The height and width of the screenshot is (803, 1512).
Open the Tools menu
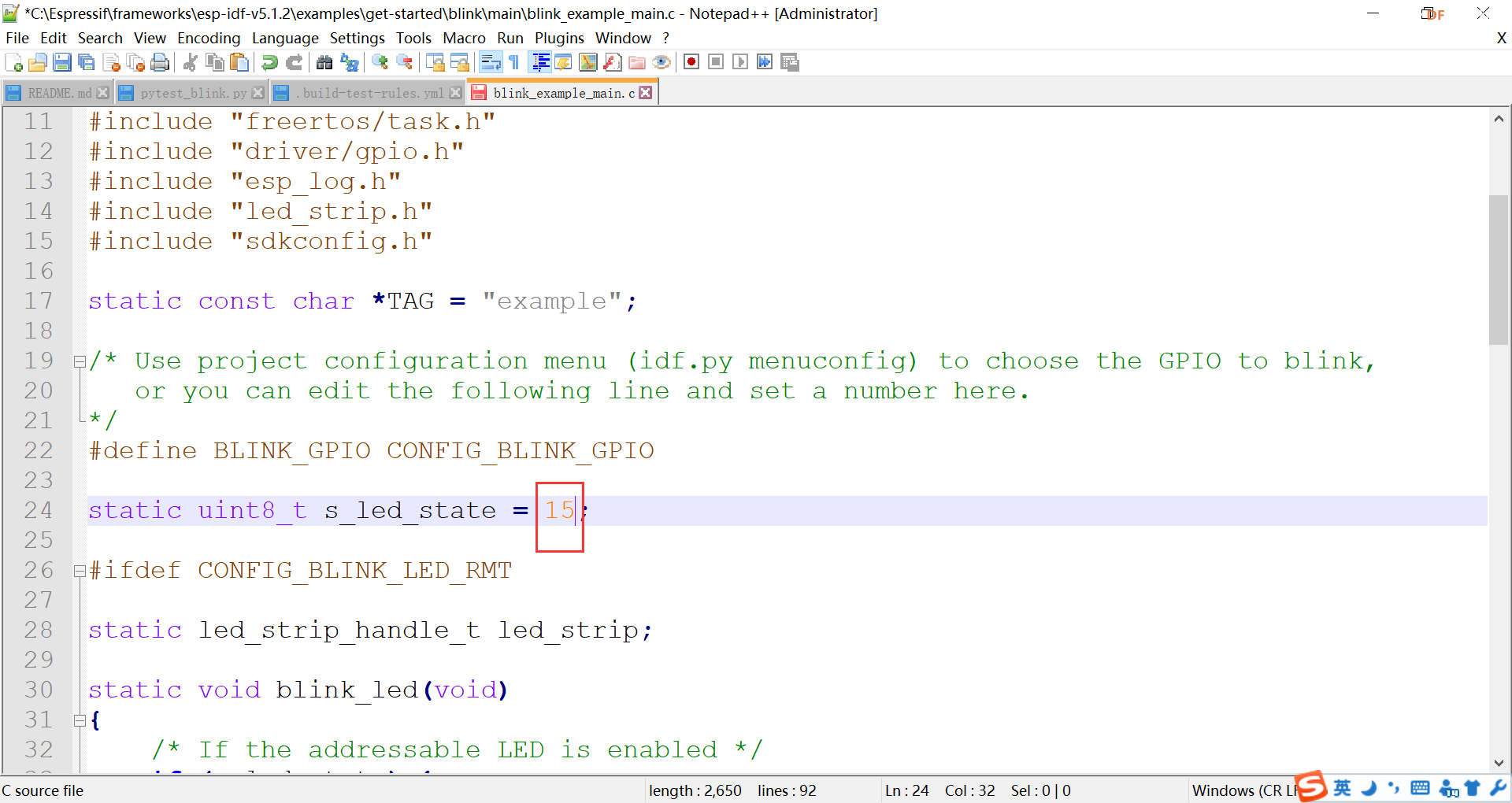413,38
